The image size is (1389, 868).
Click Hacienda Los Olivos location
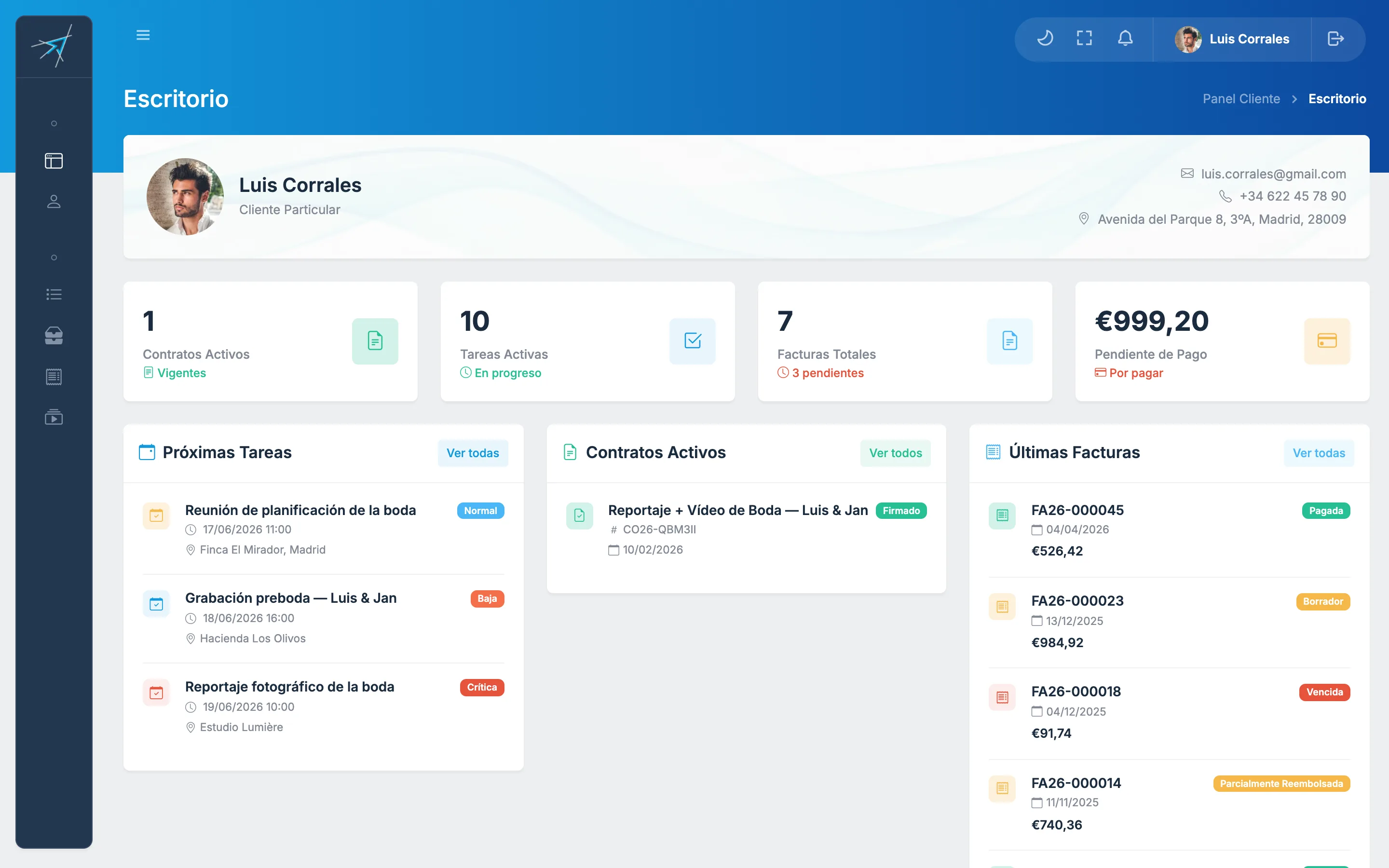[253, 639]
